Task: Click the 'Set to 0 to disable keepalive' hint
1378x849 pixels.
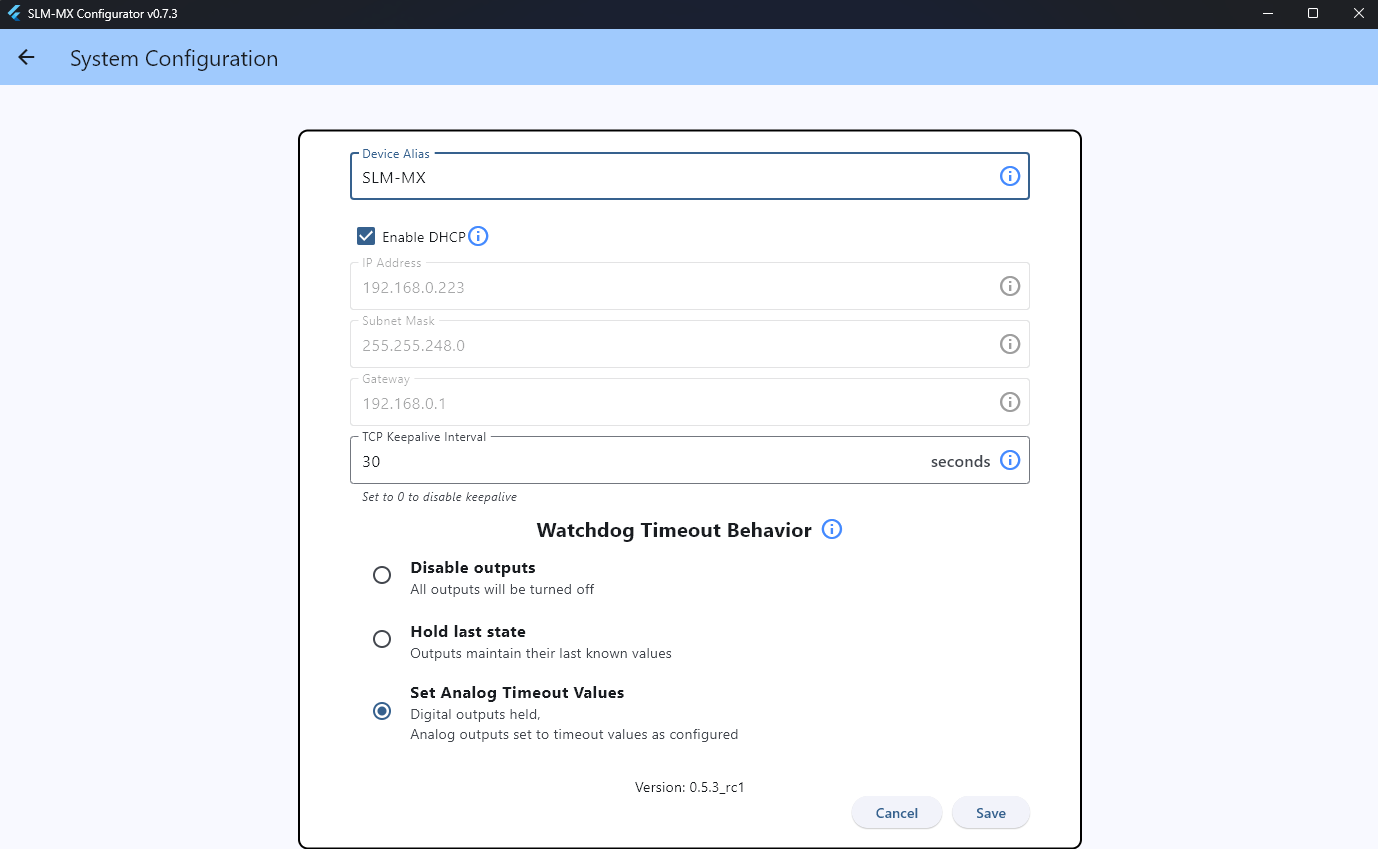Action: click(x=439, y=497)
